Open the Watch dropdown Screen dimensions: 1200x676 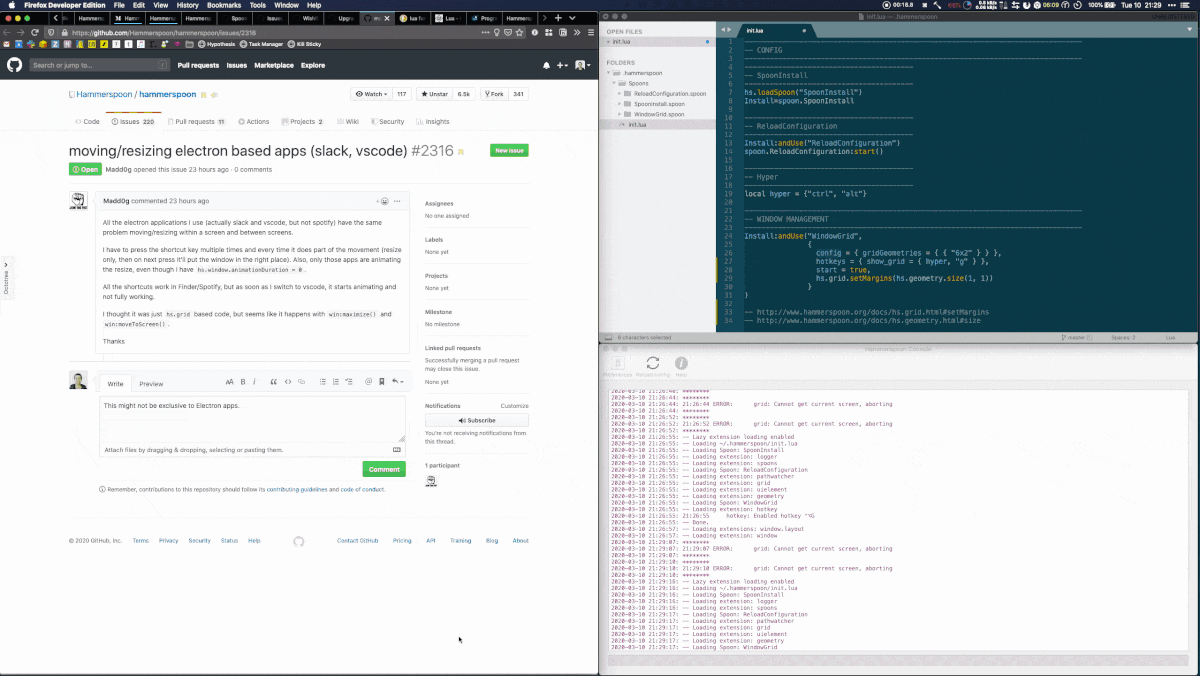point(371,94)
